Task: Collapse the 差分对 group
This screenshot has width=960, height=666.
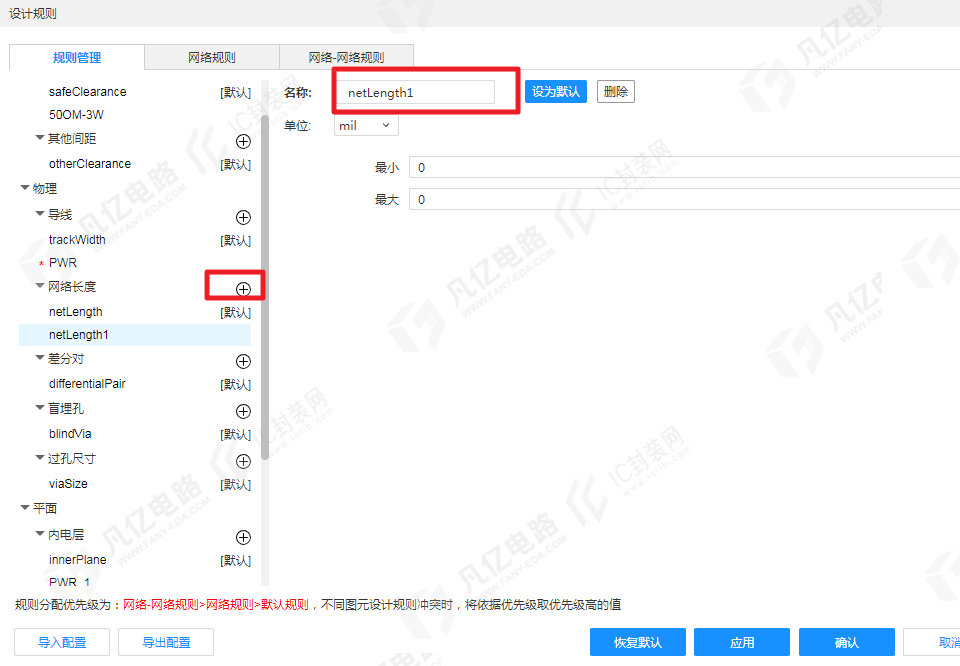Action: (x=40, y=357)
